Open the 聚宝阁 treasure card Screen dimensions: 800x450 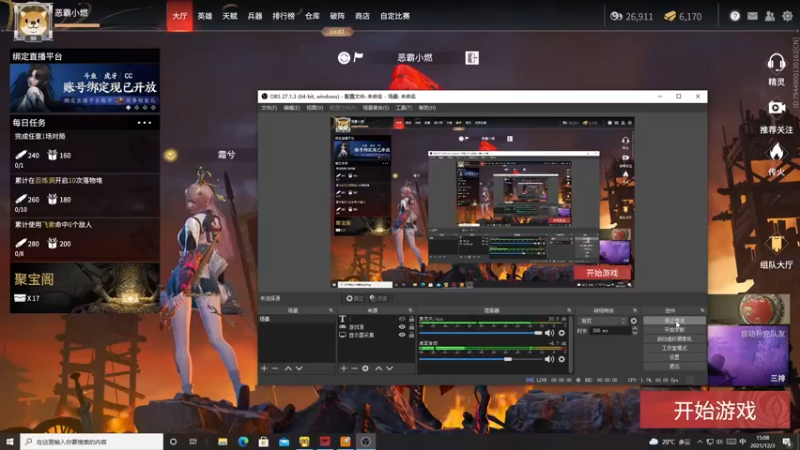click(85, 287)
